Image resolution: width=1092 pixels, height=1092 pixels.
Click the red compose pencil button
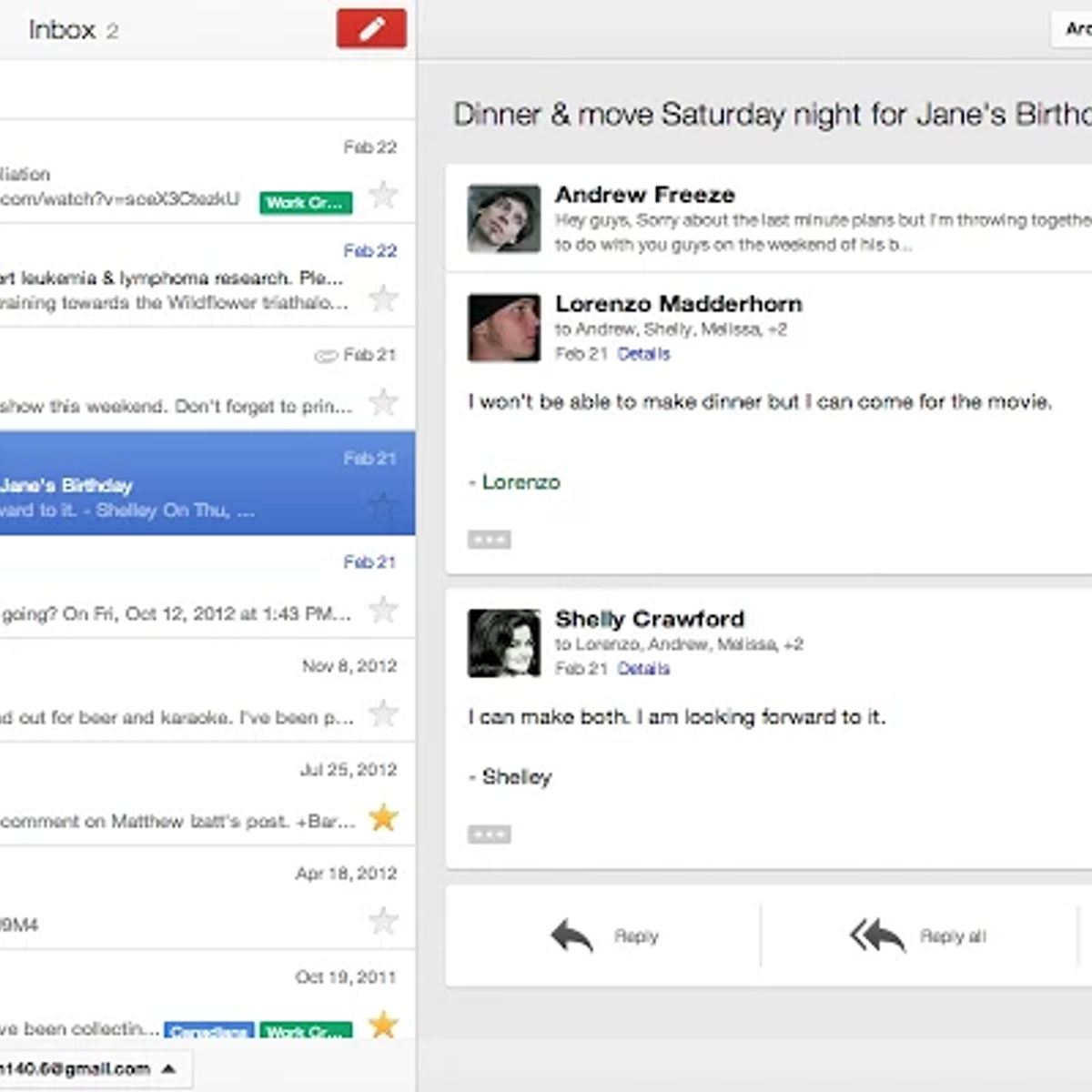pyautogui.click(x=371, y=29)
